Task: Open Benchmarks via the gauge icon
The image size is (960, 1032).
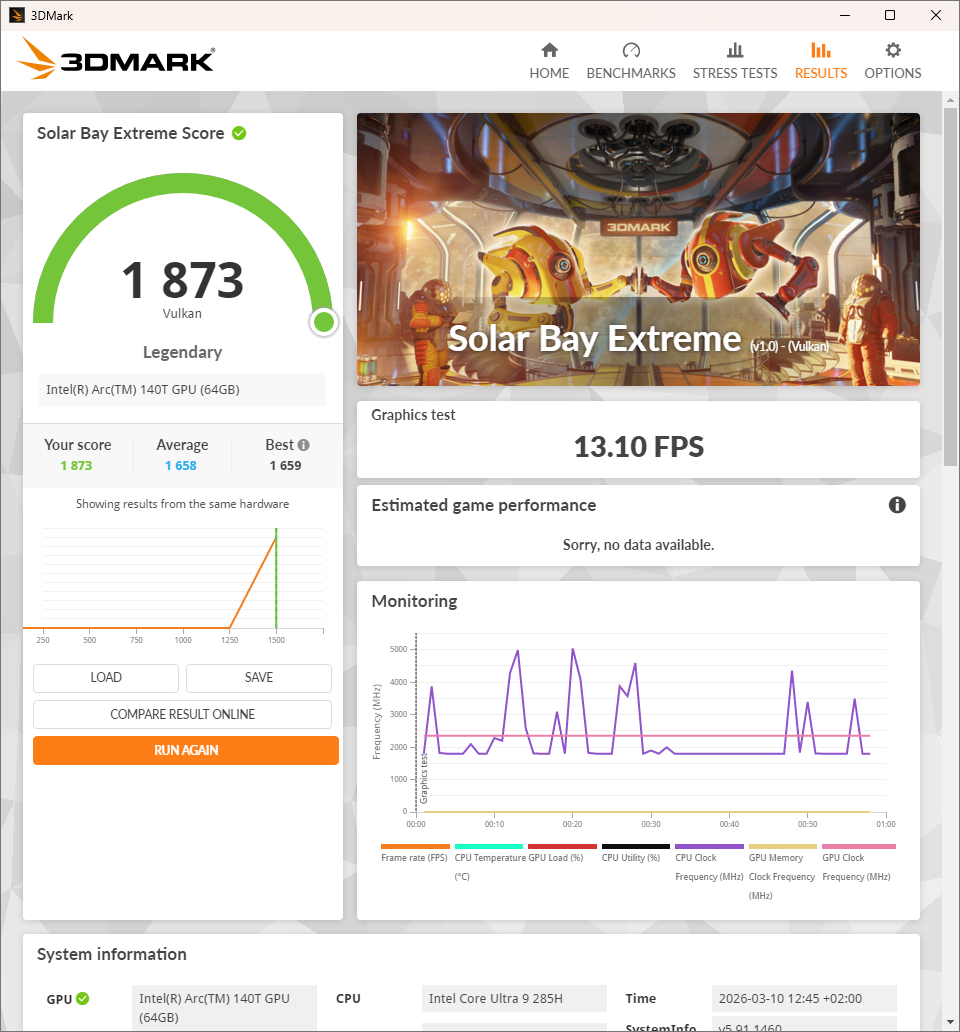Action: click(630, 51)
